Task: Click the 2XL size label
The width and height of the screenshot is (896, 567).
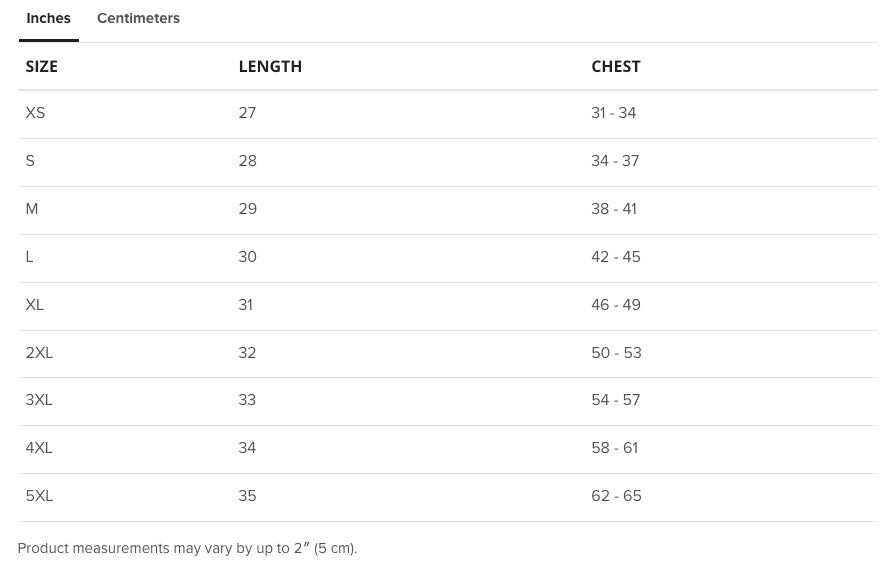Action: [x=39, y=353]
